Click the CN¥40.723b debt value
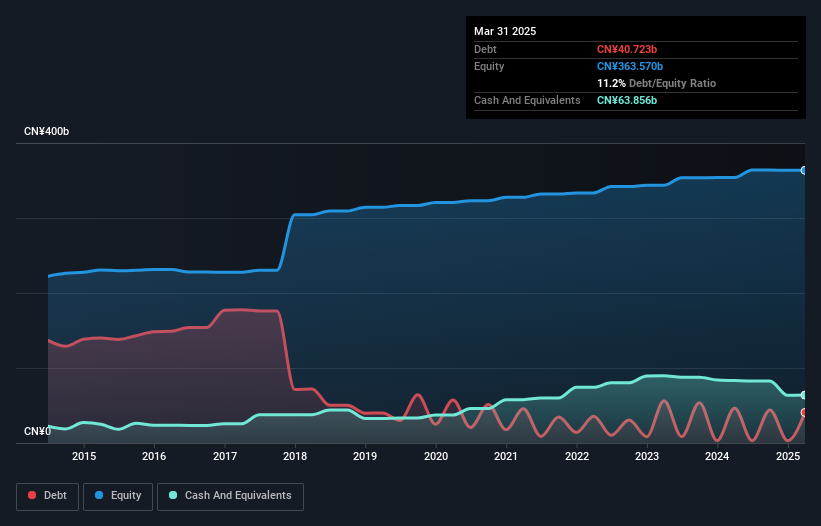Screen dimensions: 821x526 click(627, 49)
